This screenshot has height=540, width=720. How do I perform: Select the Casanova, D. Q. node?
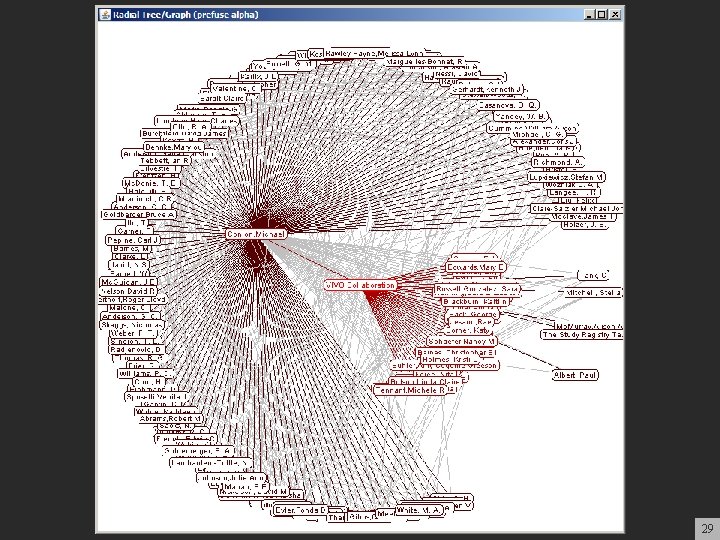tap(507, 105)
